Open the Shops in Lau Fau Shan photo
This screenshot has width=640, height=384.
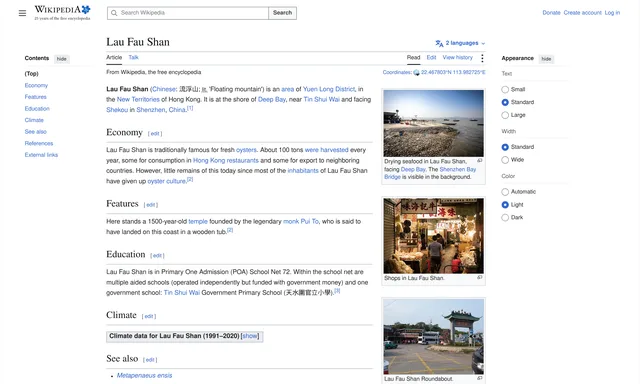tap(433, 236)
